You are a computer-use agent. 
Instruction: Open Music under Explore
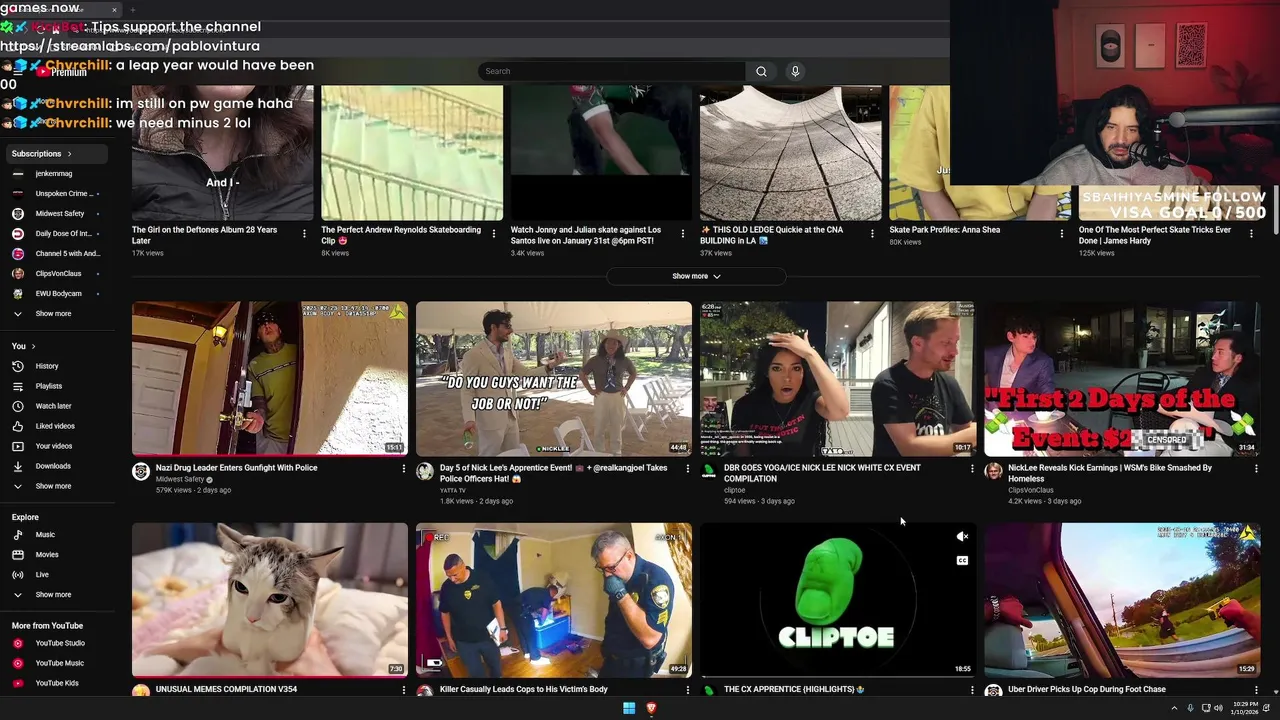pos(45,535)
